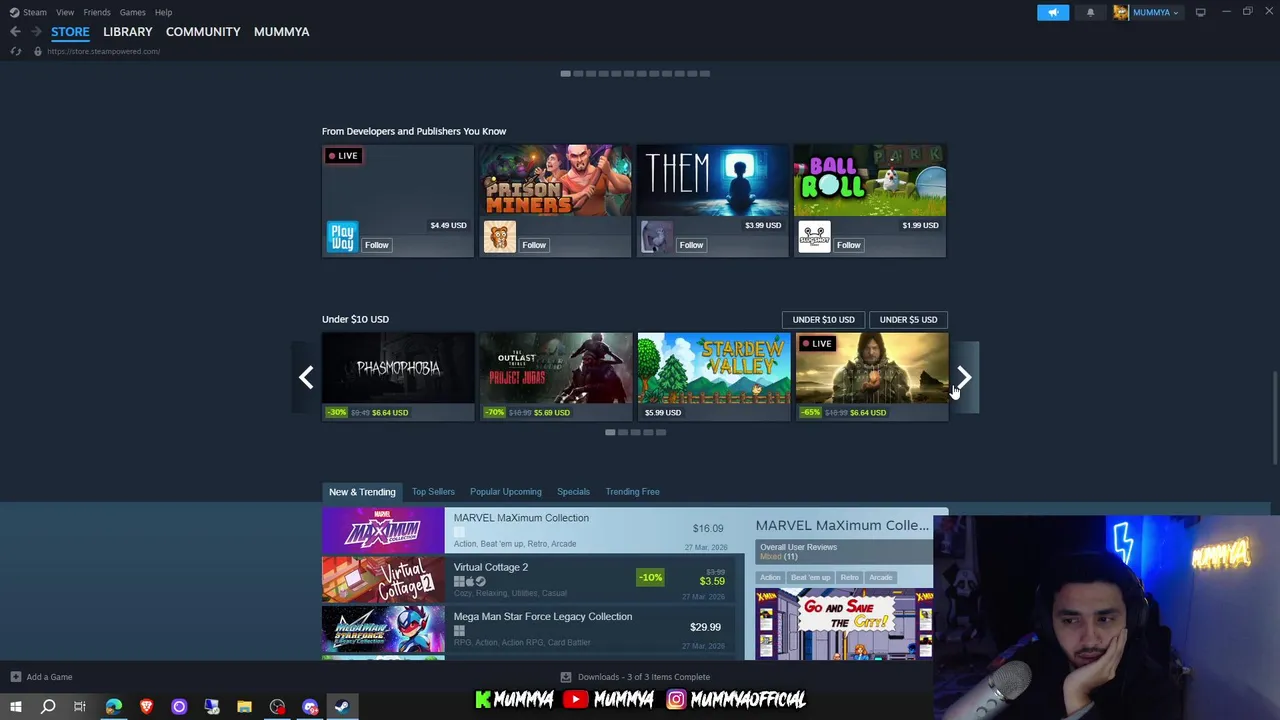
Task: Open Brave browser from the taskbar
Action: pyautogui.click(x=146, y=707)
